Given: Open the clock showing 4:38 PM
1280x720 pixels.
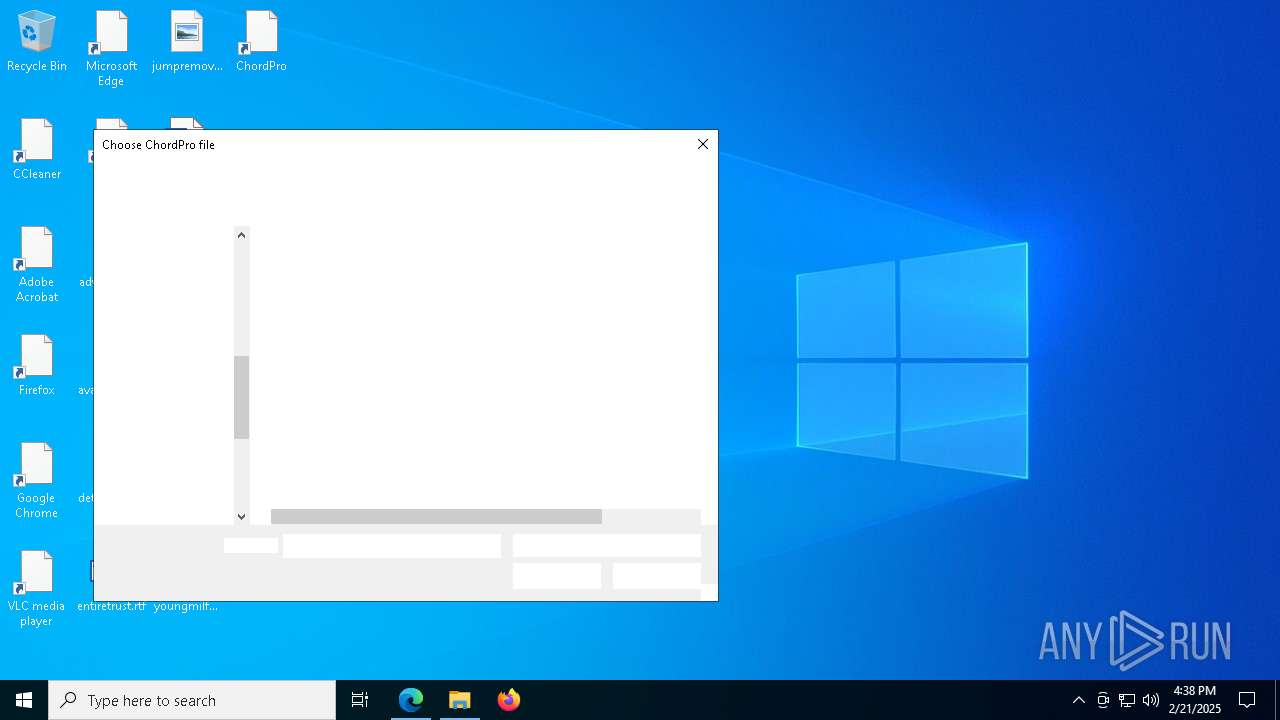Looking at the screenshot, I should click(x=1195, y=700).
